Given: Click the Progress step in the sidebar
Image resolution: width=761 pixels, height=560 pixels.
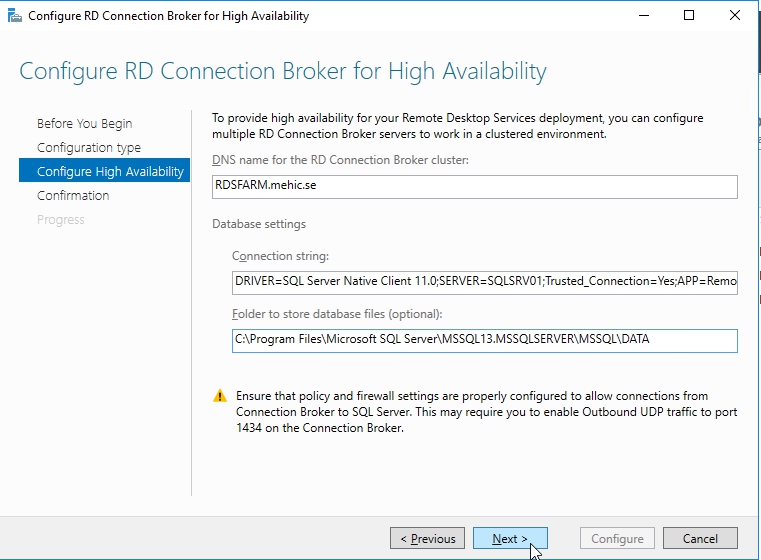Looking at the screenshot, I should 61,220.
